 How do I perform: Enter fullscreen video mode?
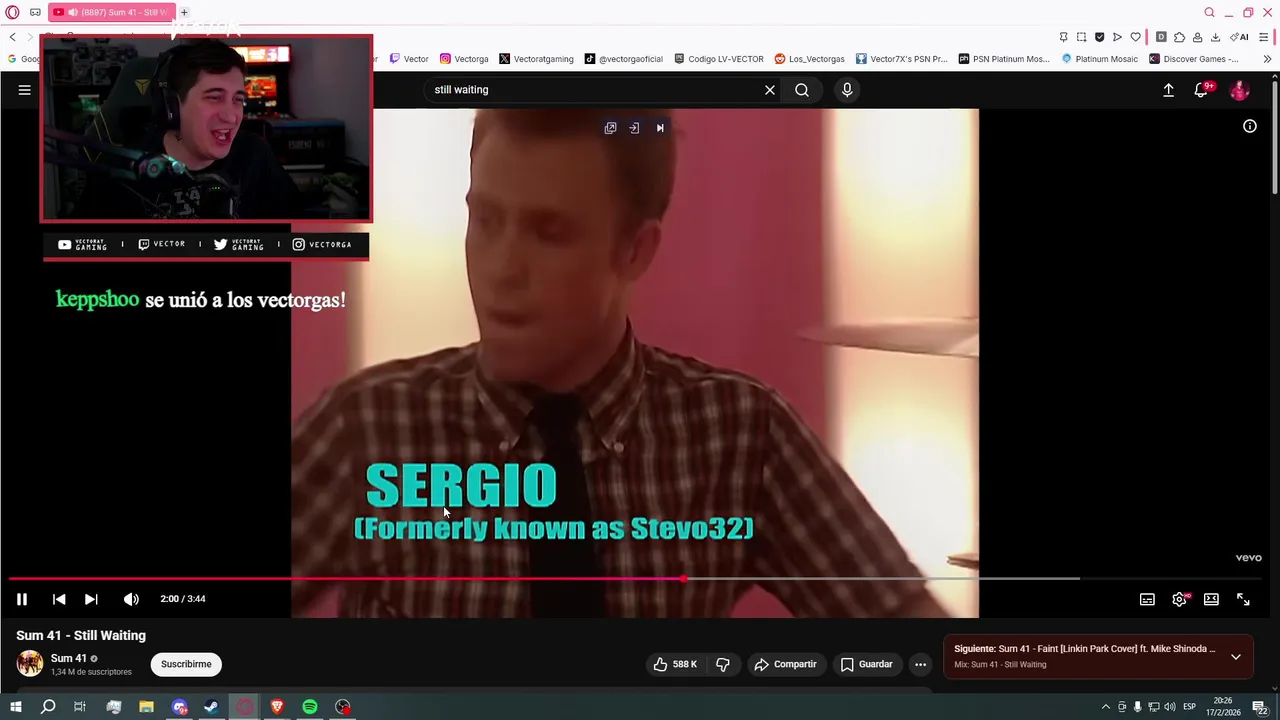tap(1243, 599)
